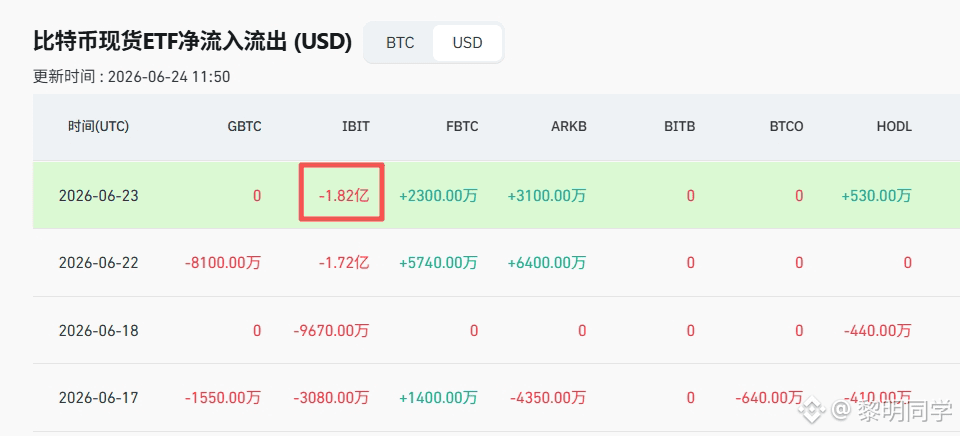Click the ARKB column header
Screen dimensions: 960x436
tap(569, 127)
